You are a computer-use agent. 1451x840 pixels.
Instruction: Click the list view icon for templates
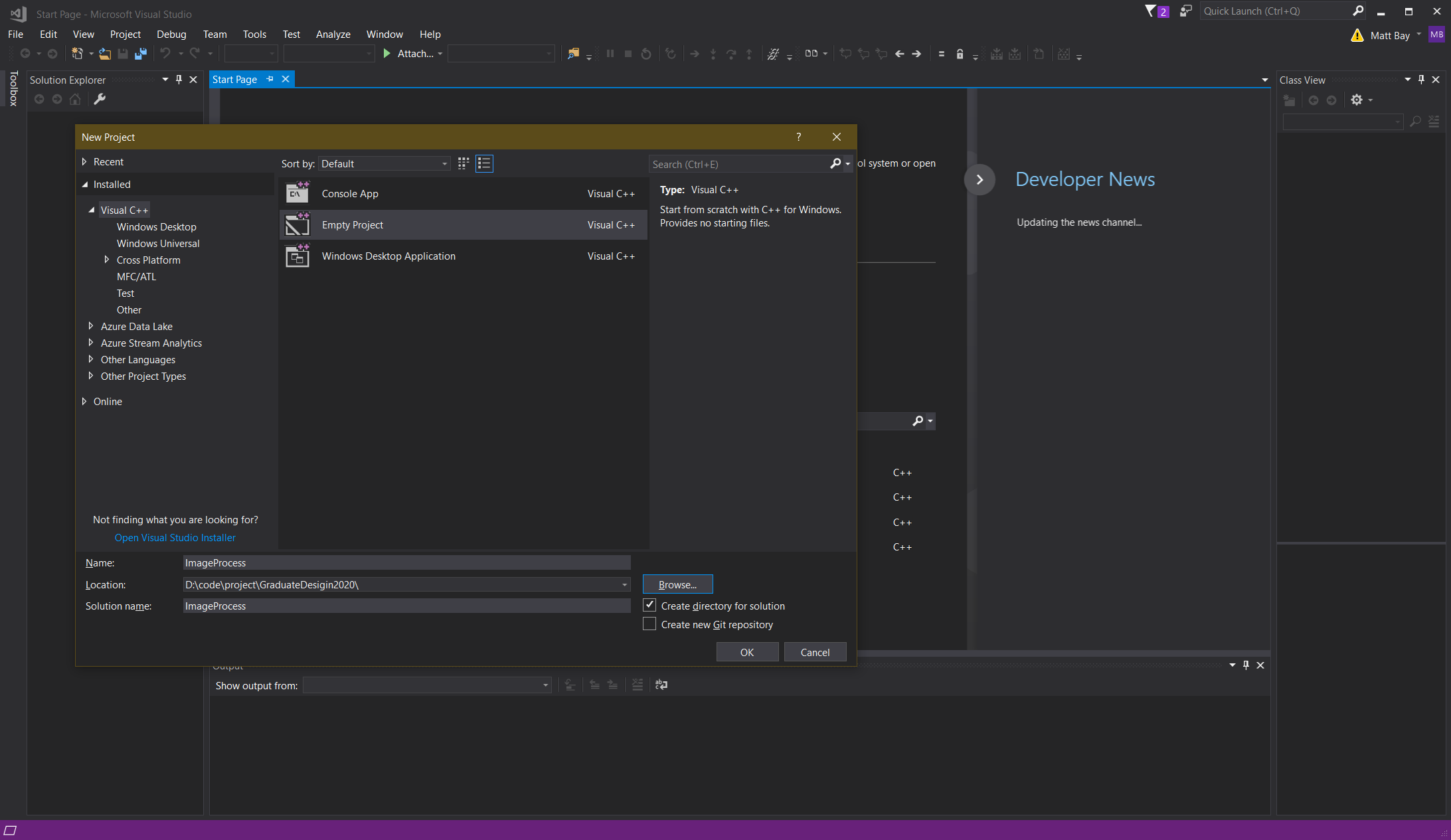484,163
